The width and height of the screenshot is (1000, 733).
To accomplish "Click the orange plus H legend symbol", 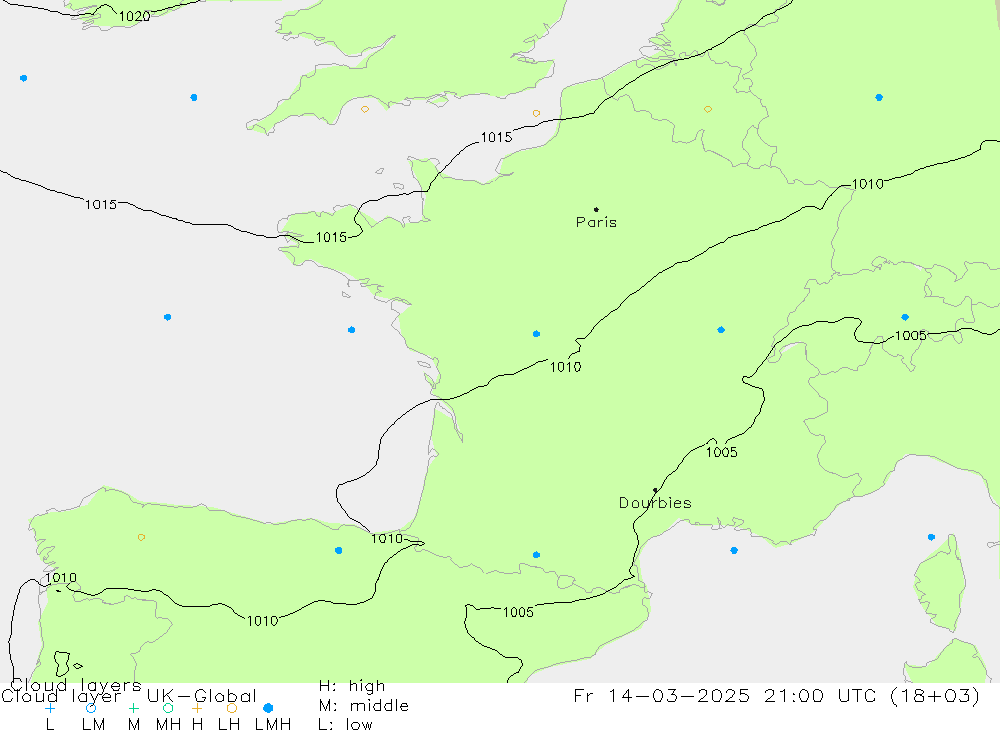I will point(197,708).
